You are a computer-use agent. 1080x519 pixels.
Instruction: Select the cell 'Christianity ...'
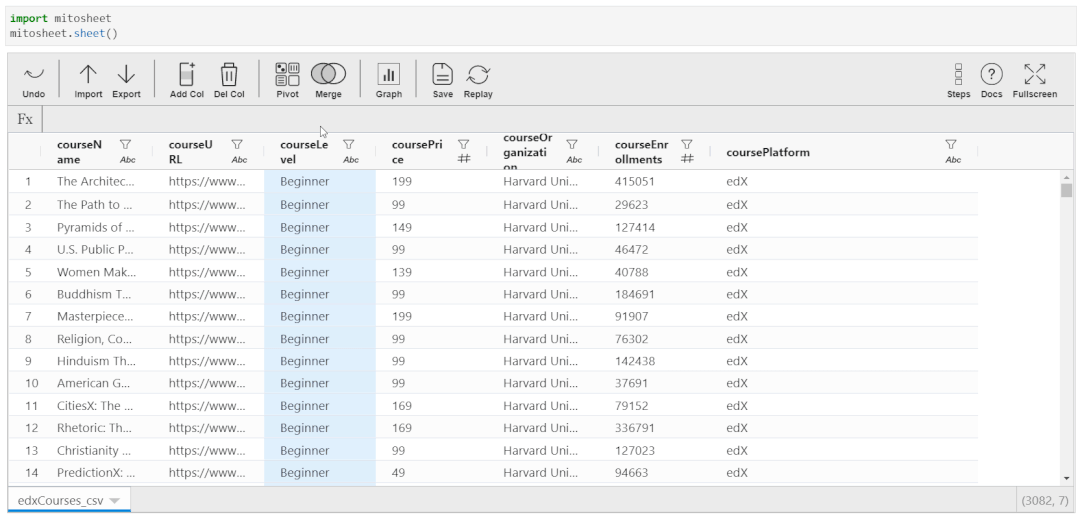point(96,450)
